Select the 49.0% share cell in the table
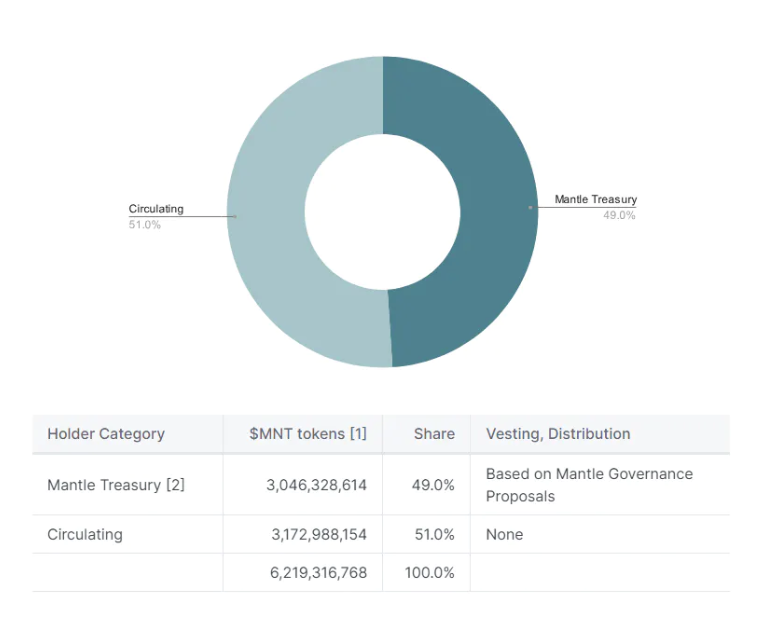The height and width of the screenshot is (617, 763). click(x=434, y=485)
